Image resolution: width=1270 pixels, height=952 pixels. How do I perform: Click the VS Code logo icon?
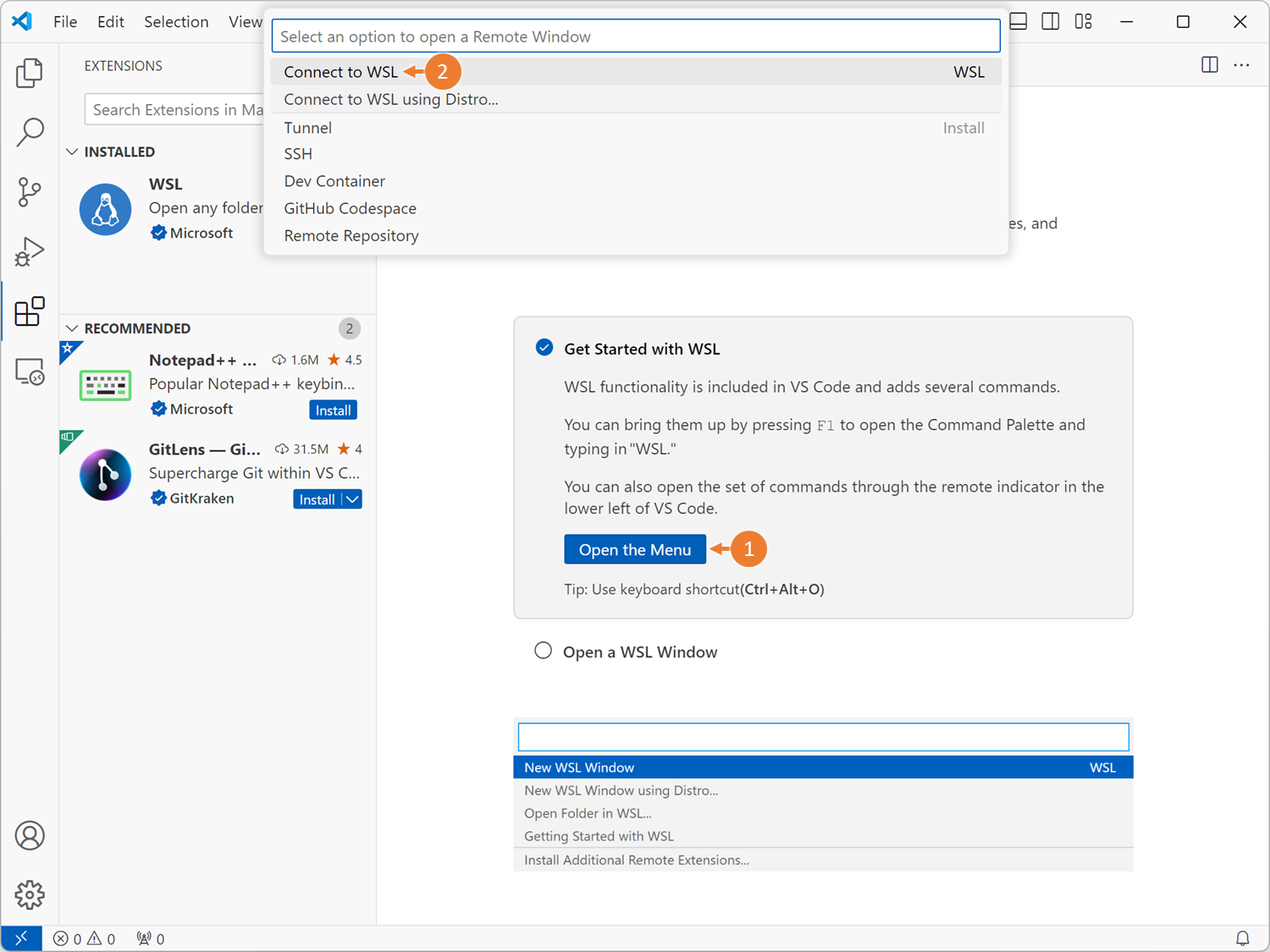tap(22, 21)
